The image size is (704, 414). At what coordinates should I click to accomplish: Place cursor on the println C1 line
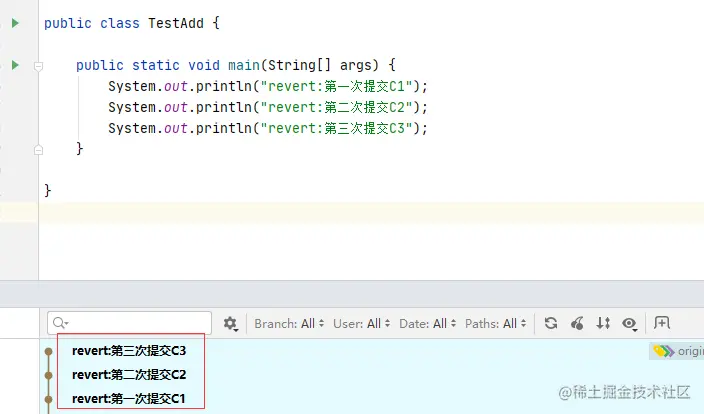tap(268, 86)
